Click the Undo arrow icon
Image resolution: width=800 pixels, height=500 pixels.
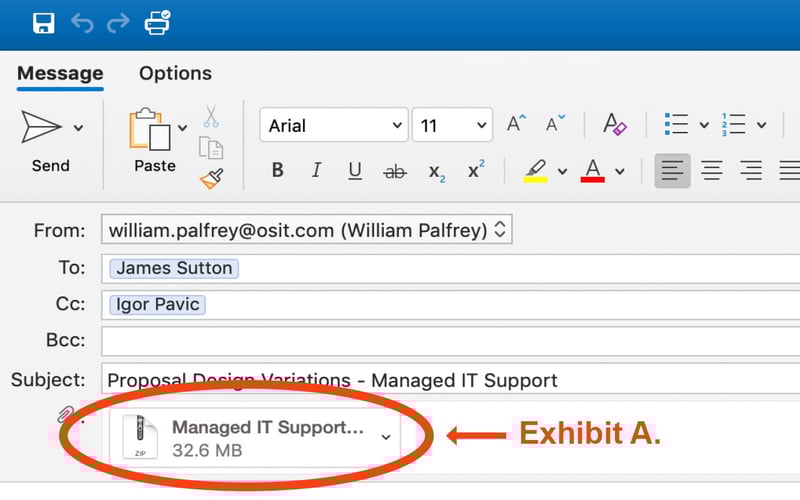82,23
